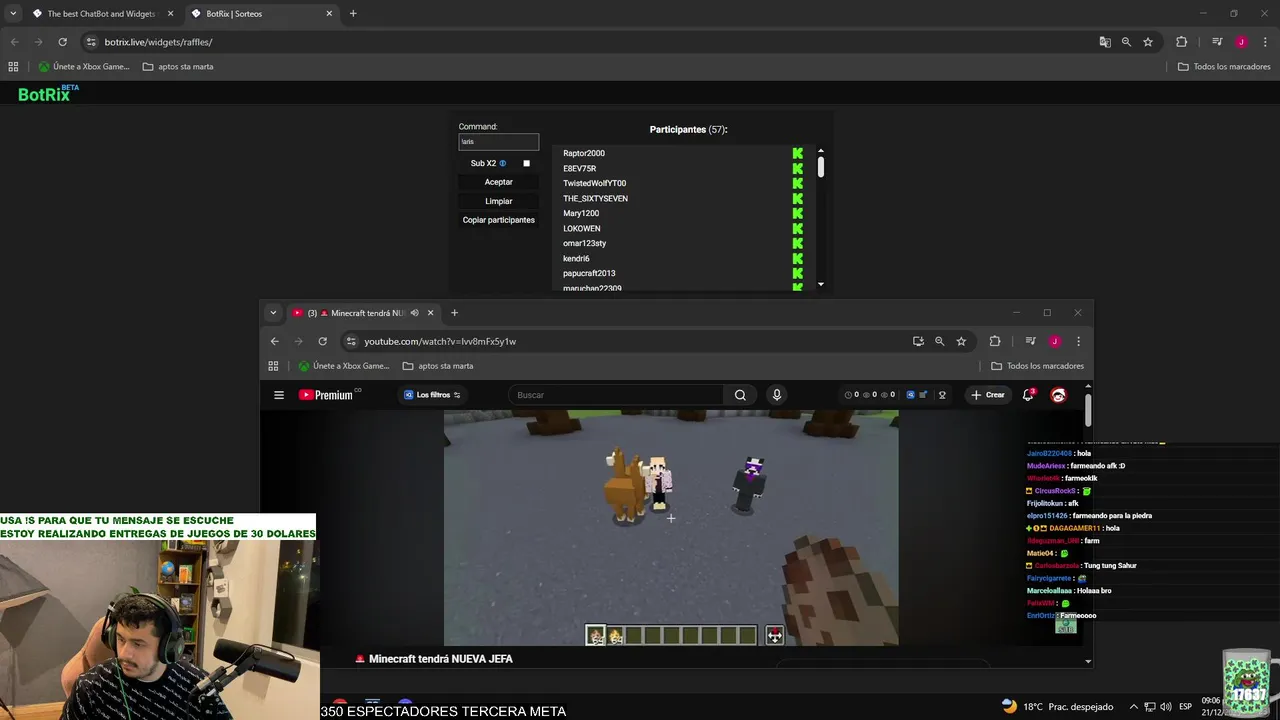The image size is (1280, 720).
Task: Open Extensions in YouTube window
Action: pyautogui.click(x=995, y=341)
